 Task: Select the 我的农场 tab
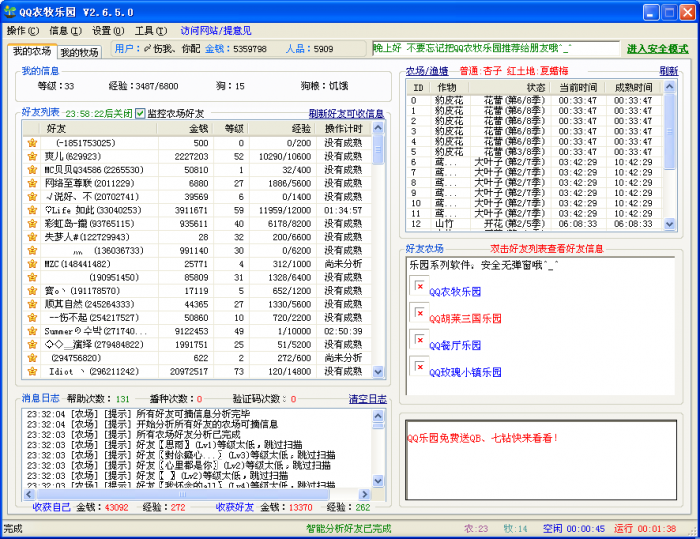[x=32, y=51]
